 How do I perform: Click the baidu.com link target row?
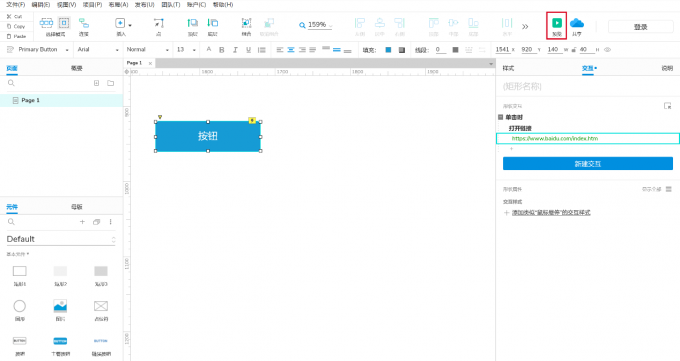click(588, 138)
